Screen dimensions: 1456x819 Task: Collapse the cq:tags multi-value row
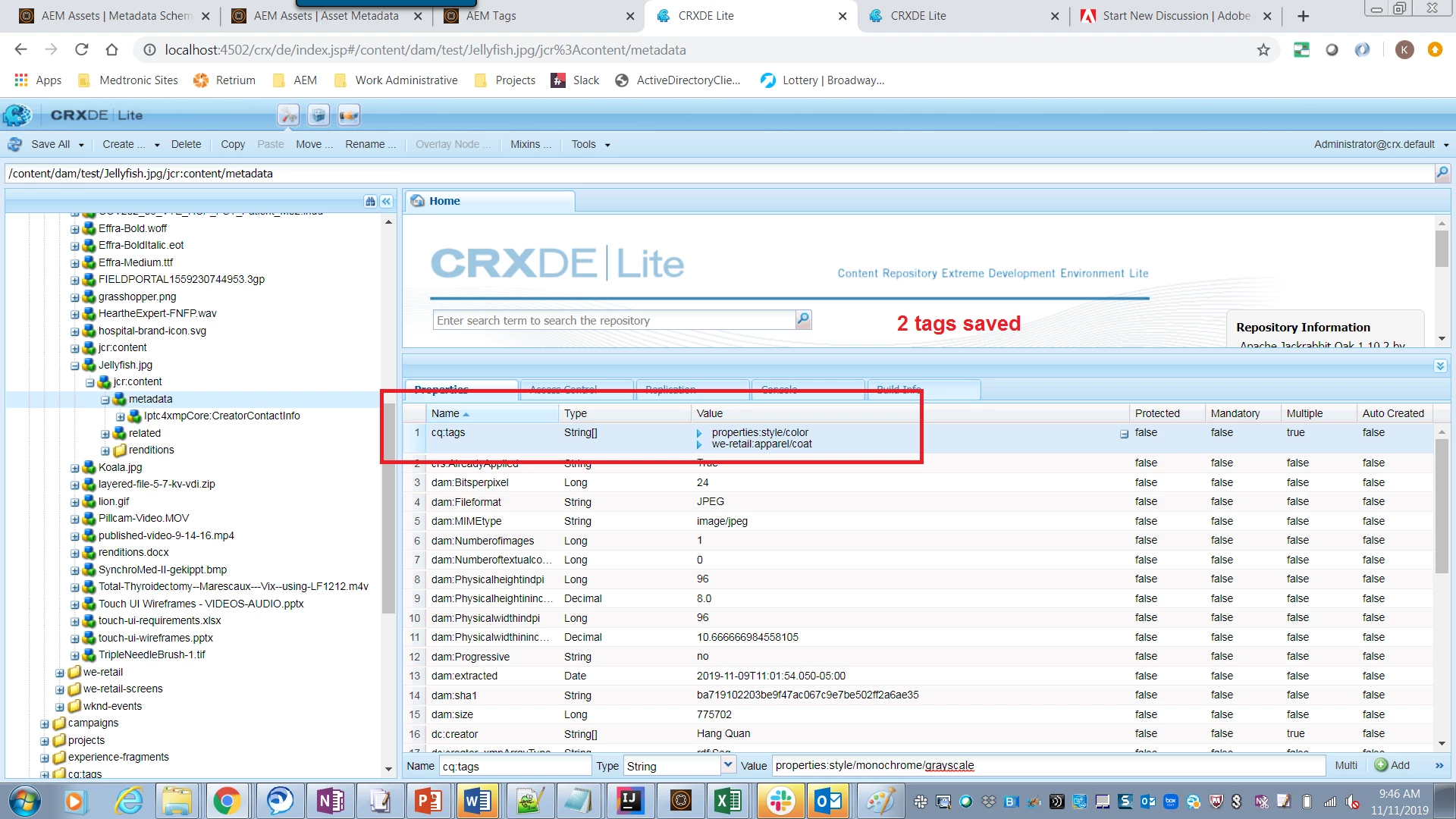tap(1124, 435)
